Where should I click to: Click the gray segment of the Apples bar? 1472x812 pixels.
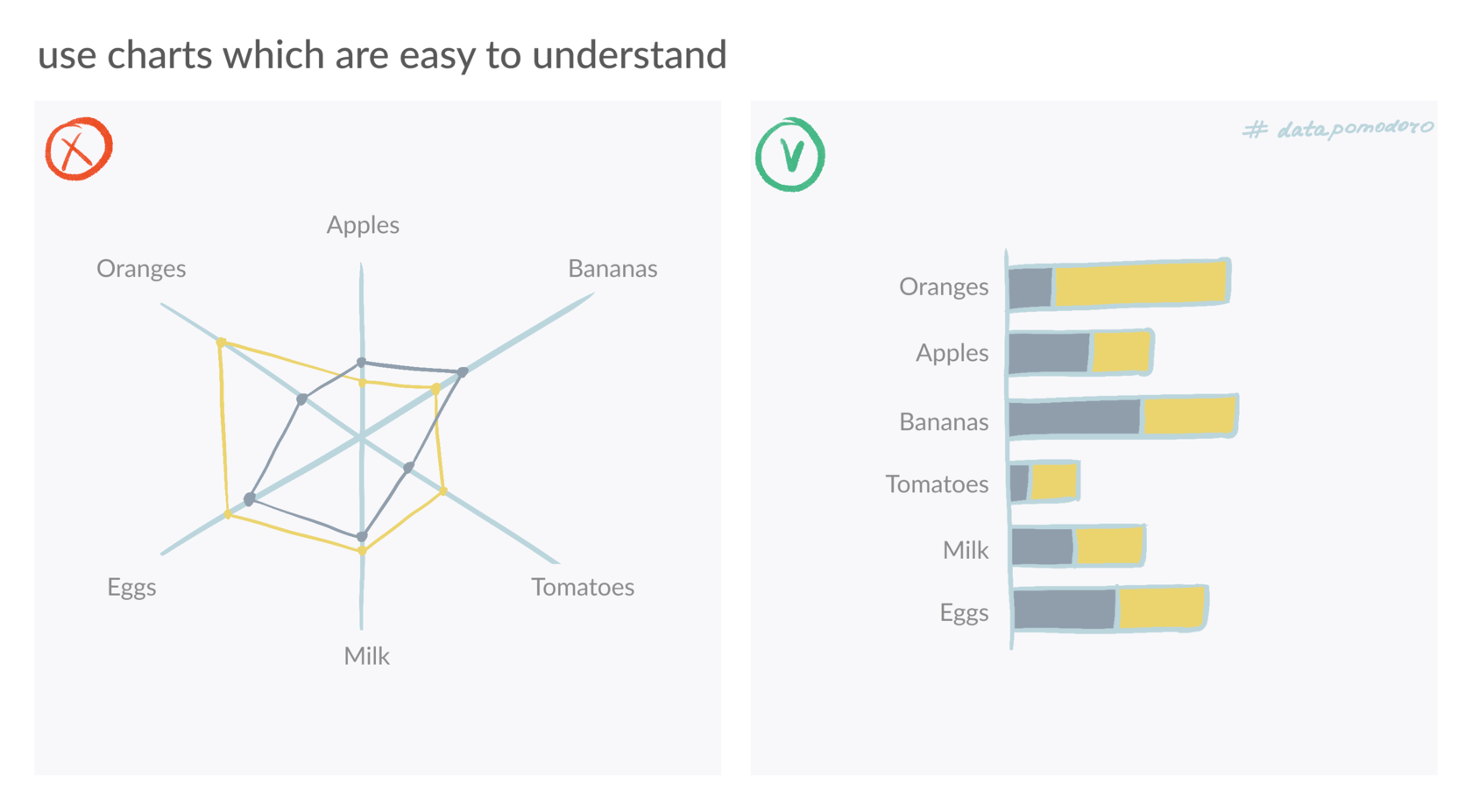pyautogui.click(x=1049, y=353)
